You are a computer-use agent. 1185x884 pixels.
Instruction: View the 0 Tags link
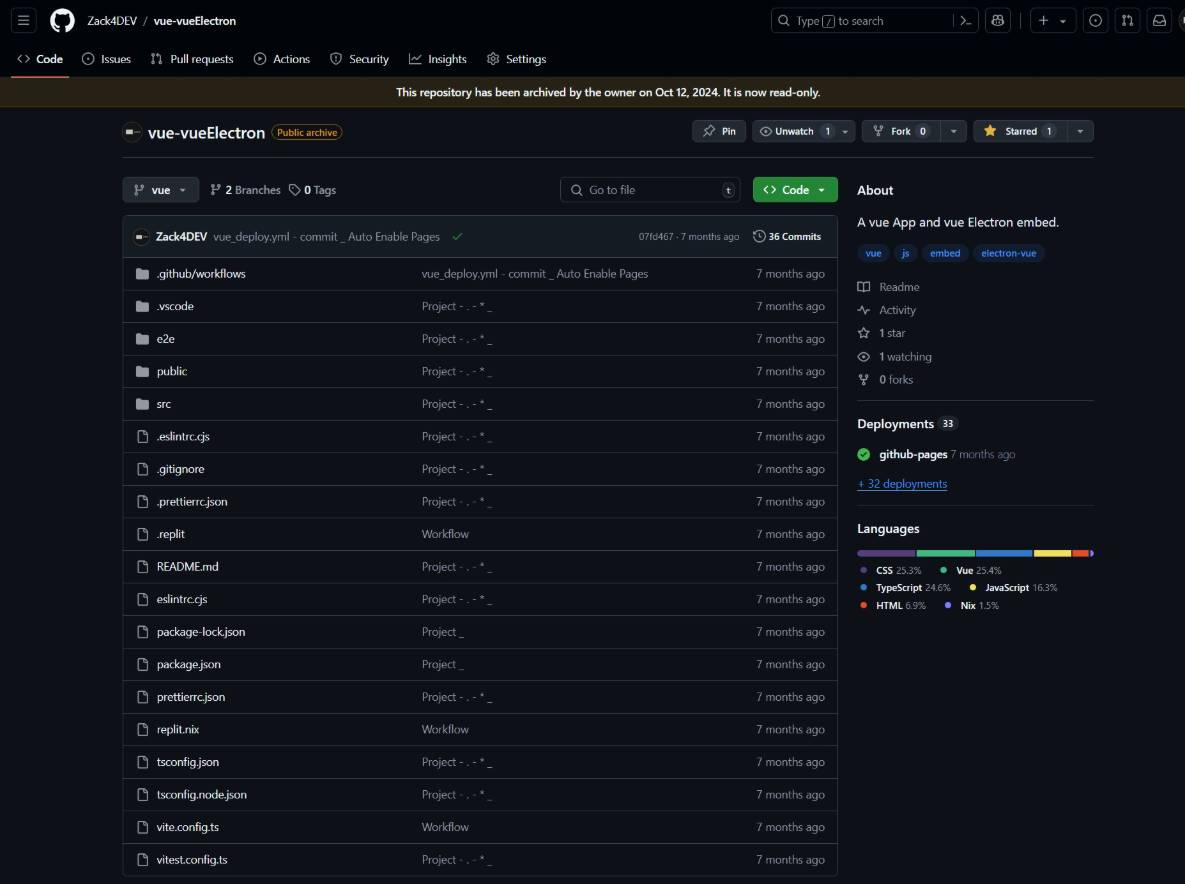coord(313,190)
